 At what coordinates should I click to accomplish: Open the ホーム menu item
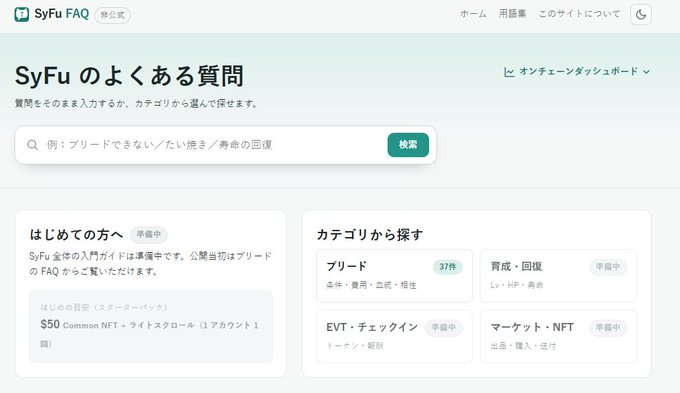tap(473, 14)
